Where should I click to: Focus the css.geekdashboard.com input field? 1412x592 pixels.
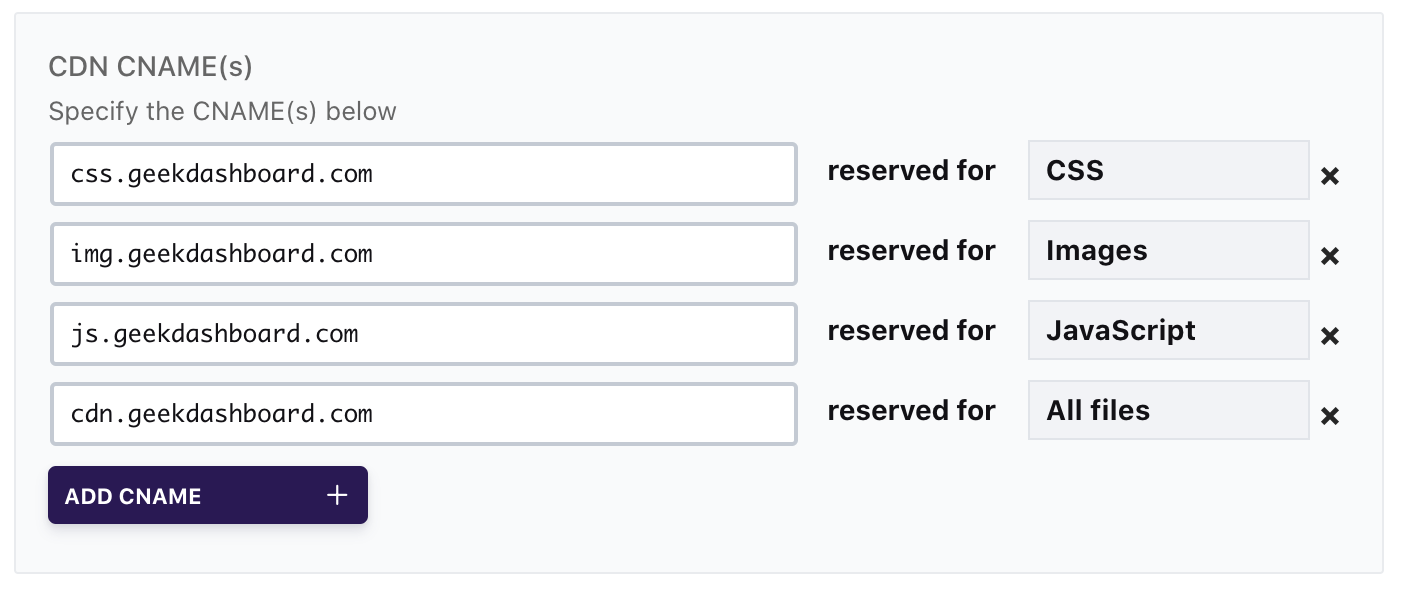tap(424, 174)
